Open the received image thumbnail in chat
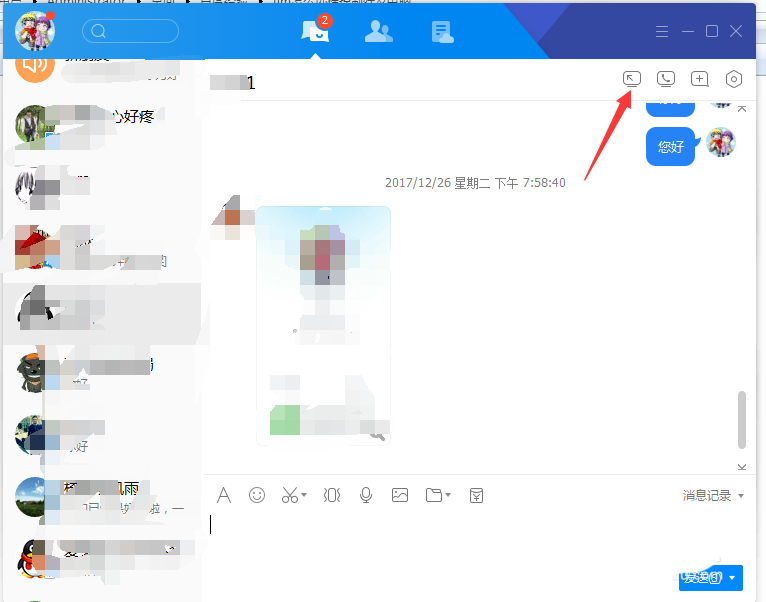766x602 pixels. pos(323,325)
